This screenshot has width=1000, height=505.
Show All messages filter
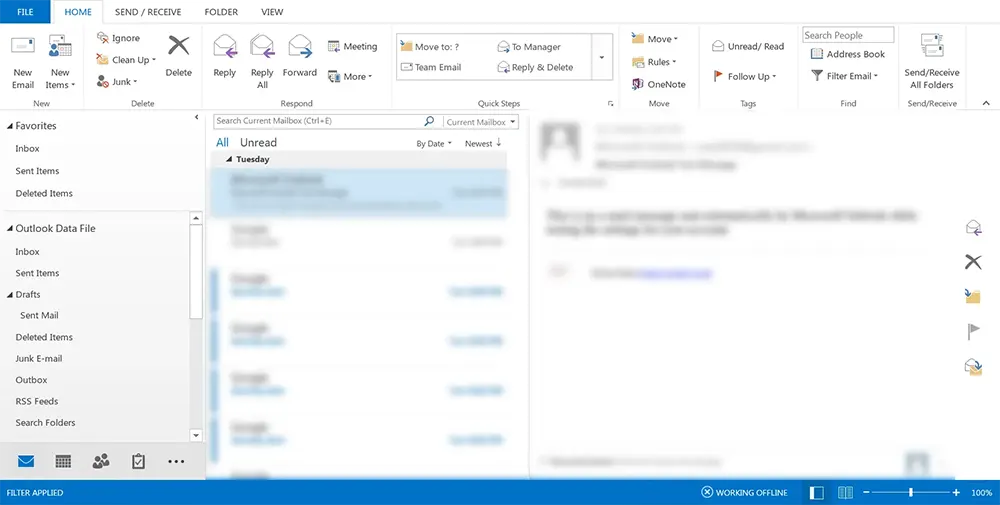pos(222,142)
